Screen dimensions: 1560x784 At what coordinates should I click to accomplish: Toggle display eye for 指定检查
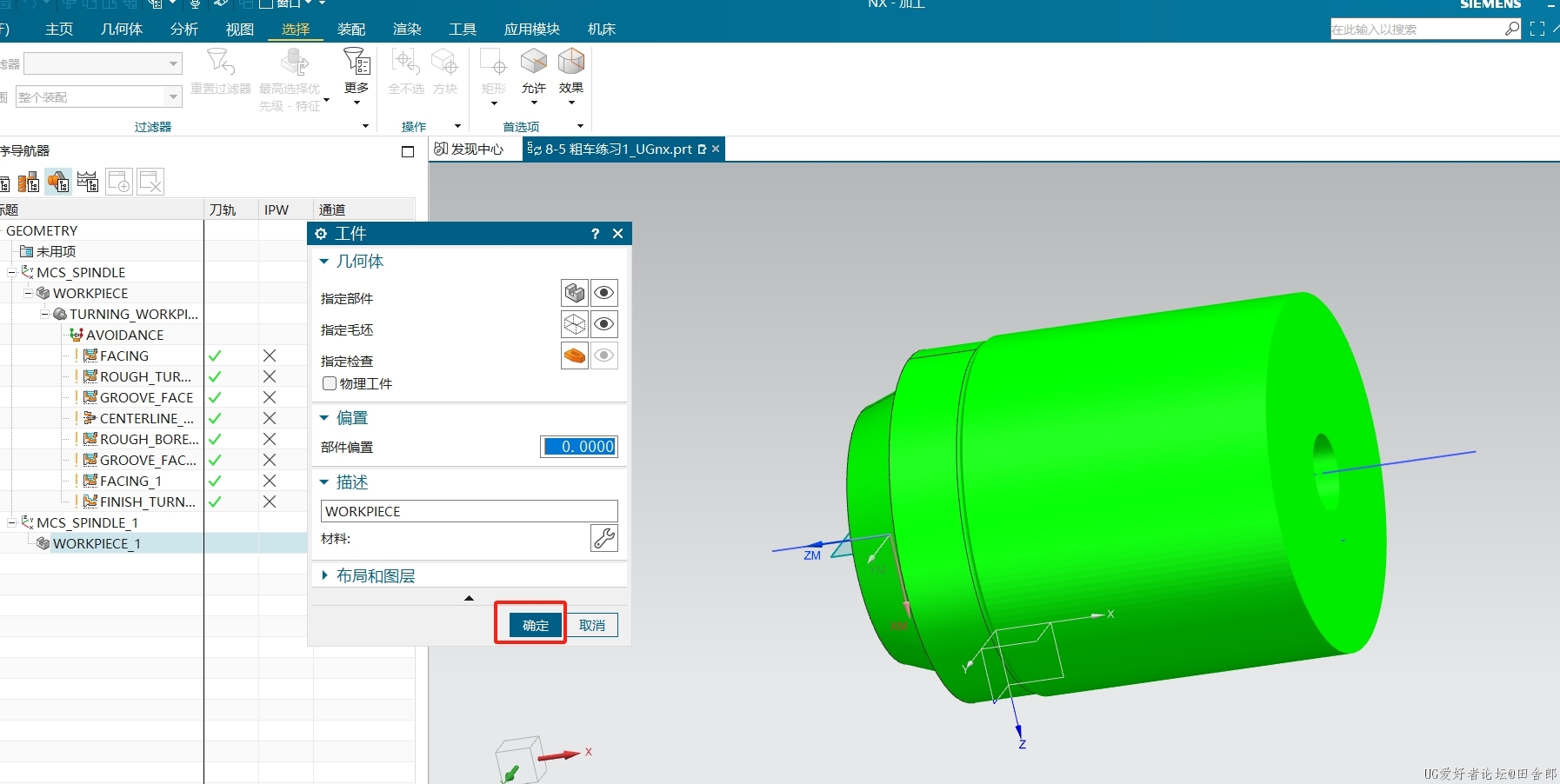604,355
